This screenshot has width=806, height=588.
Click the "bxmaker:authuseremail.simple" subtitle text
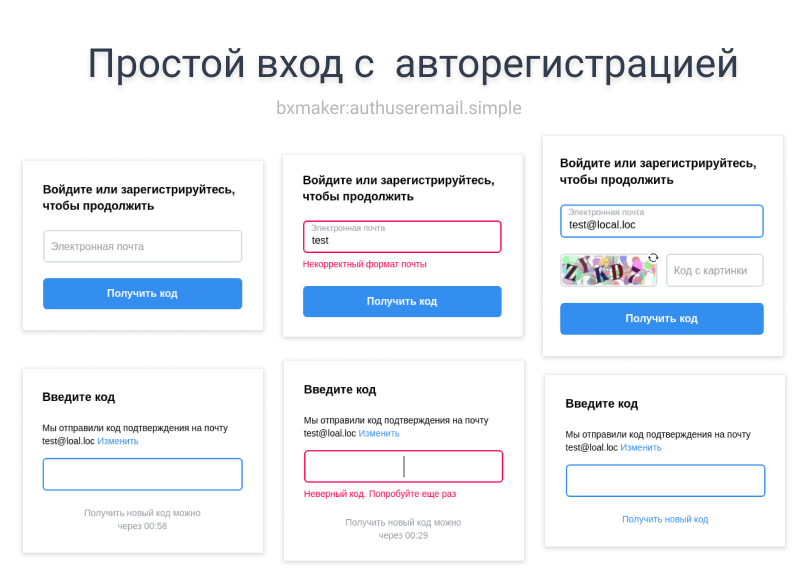399,107
